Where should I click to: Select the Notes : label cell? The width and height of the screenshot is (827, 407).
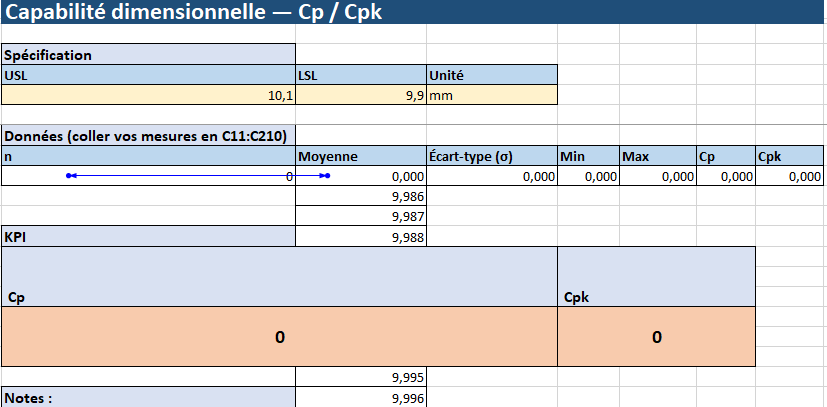[148, 398]
